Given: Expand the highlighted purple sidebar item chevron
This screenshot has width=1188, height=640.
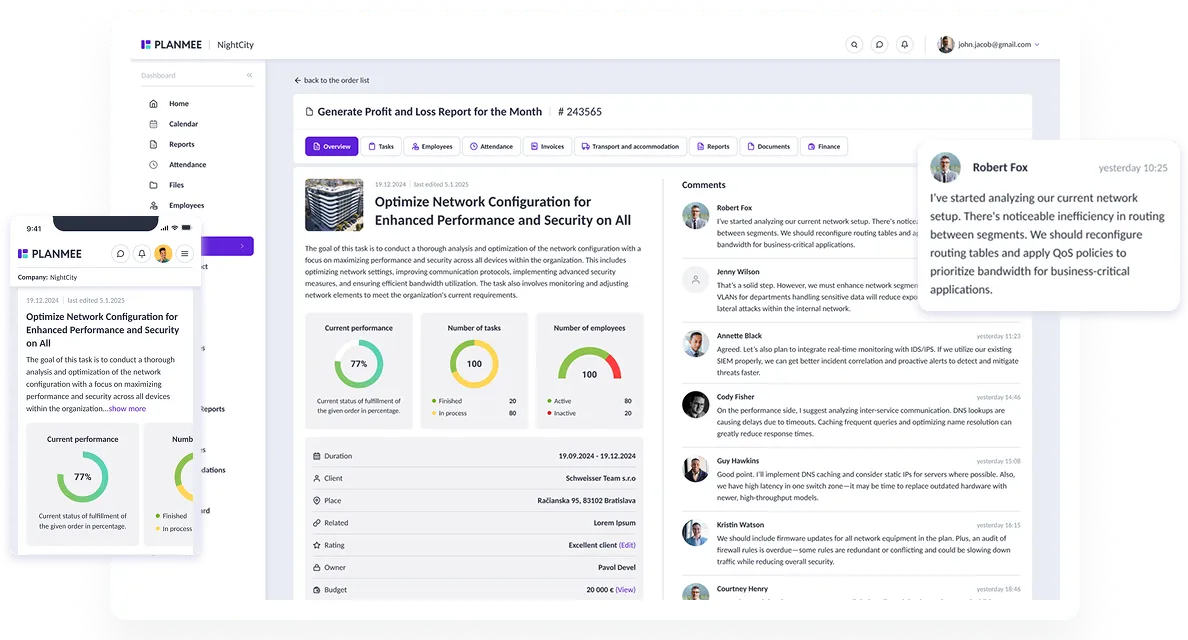Looking at the screenshot, I should (242, 246).
